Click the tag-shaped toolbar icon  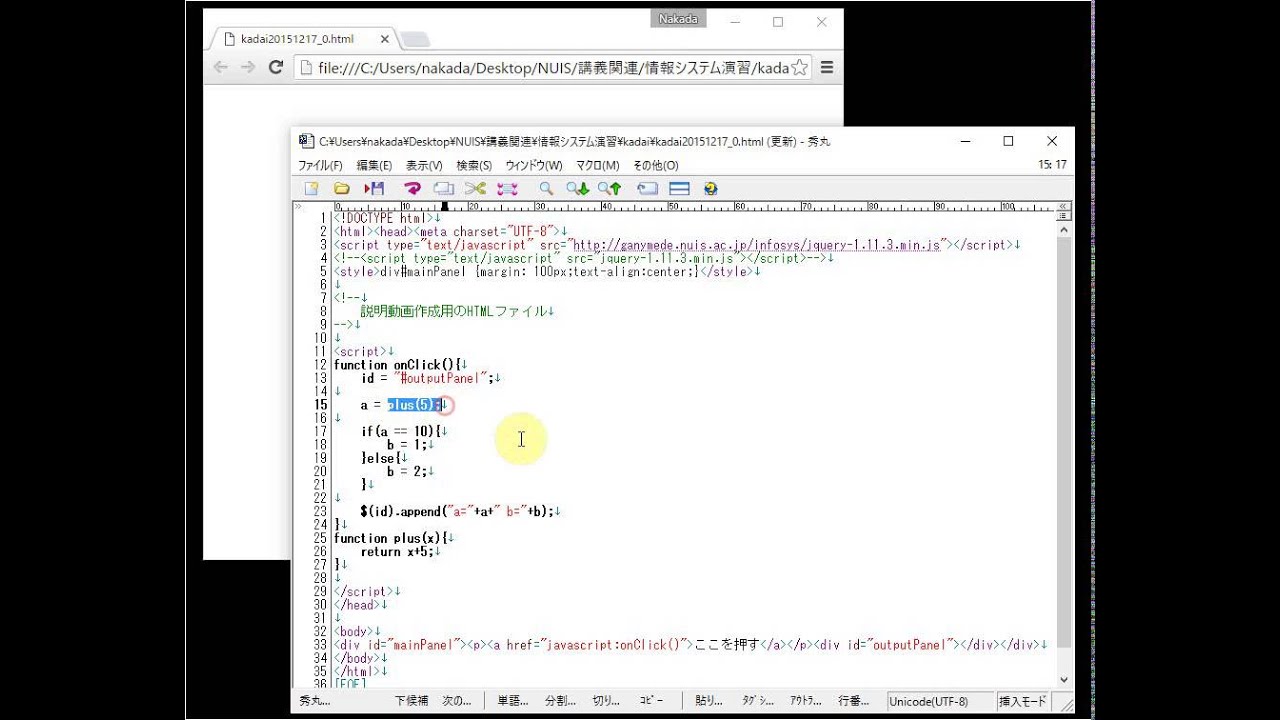coord(647,188)
